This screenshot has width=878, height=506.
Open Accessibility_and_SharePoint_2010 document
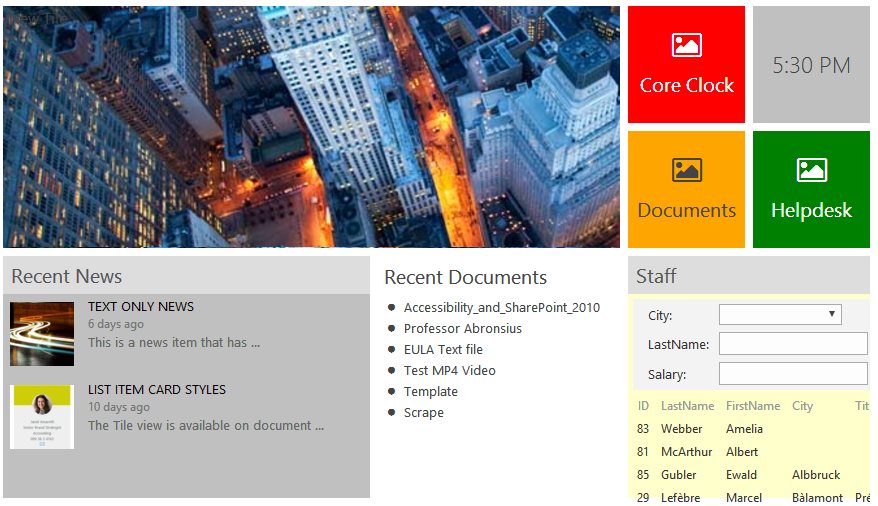(502, 307)
